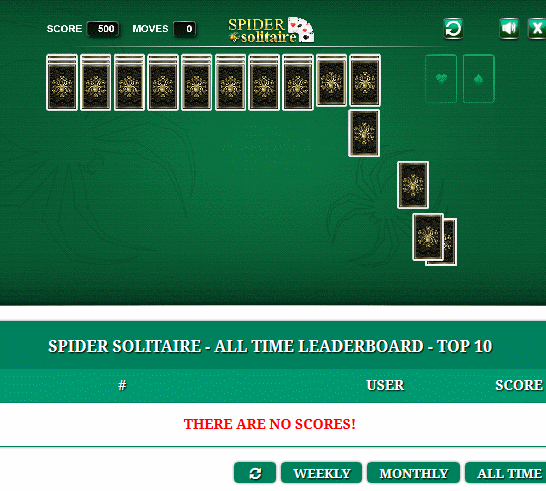Click the card below the tenth column

[x=364, y=133]
